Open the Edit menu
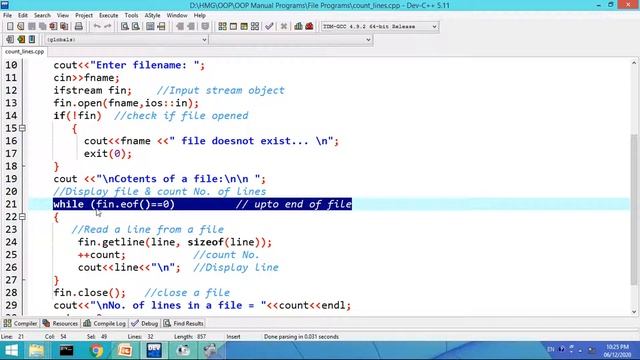640x360 pixels. 22,15
